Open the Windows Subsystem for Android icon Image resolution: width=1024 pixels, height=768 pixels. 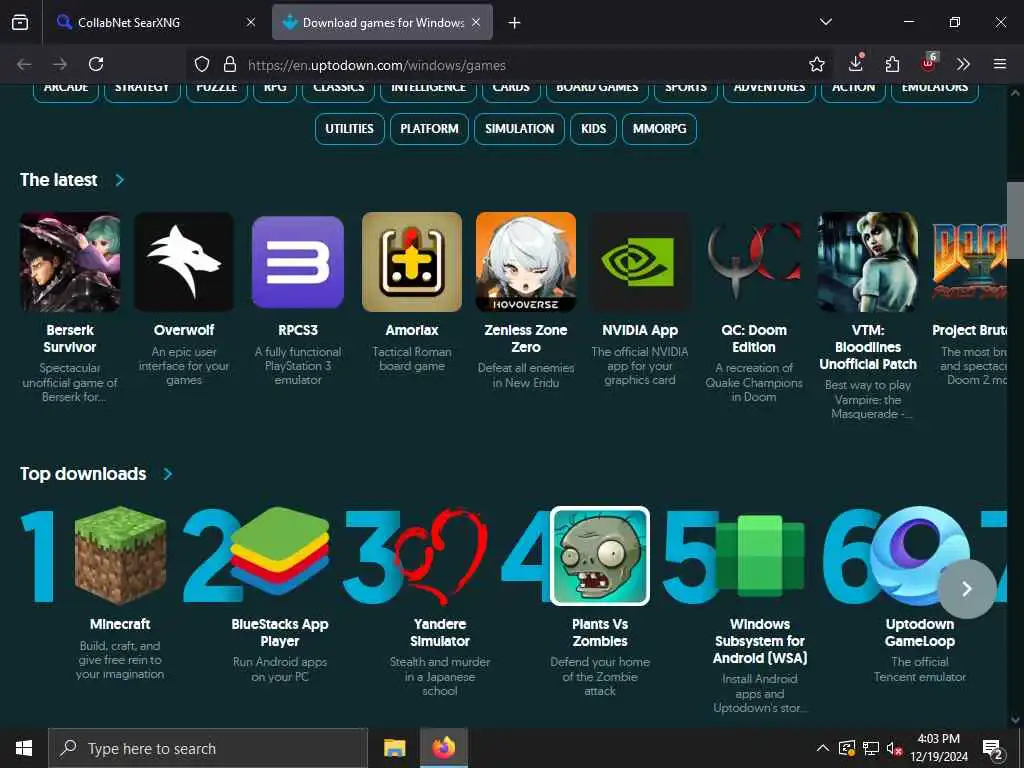coord(760,556)
